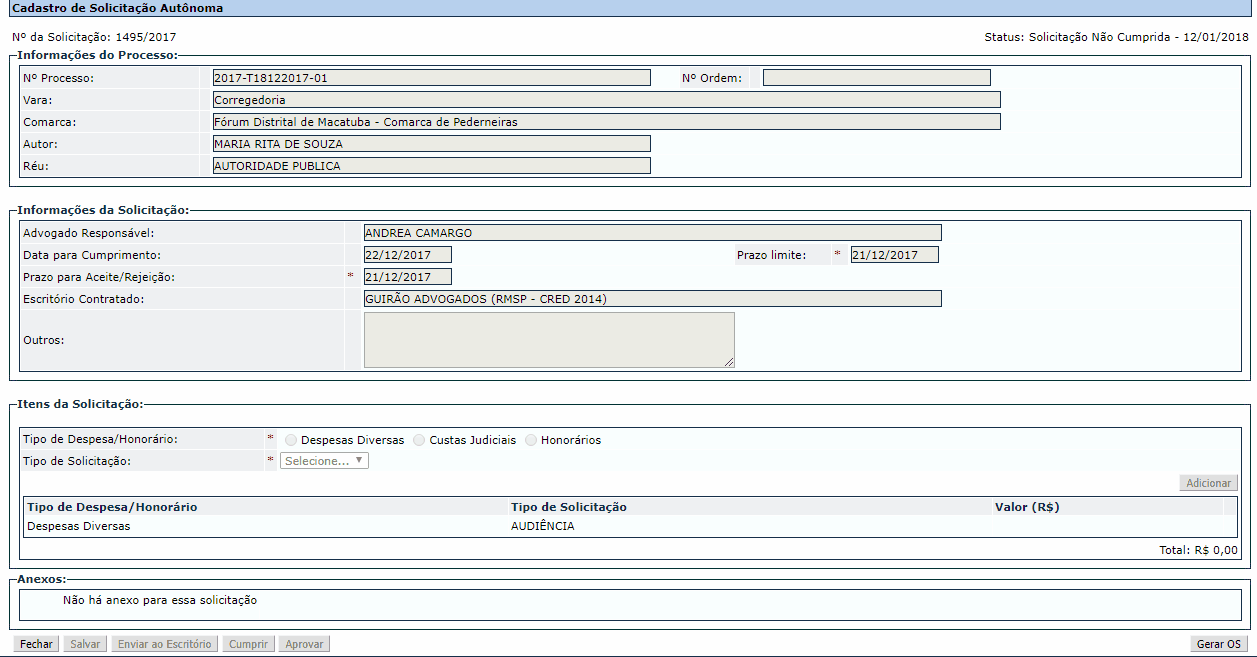Click Prazo para Aceite/Rejeição date field
1257x657 pixels.
(x=407, y=277)
